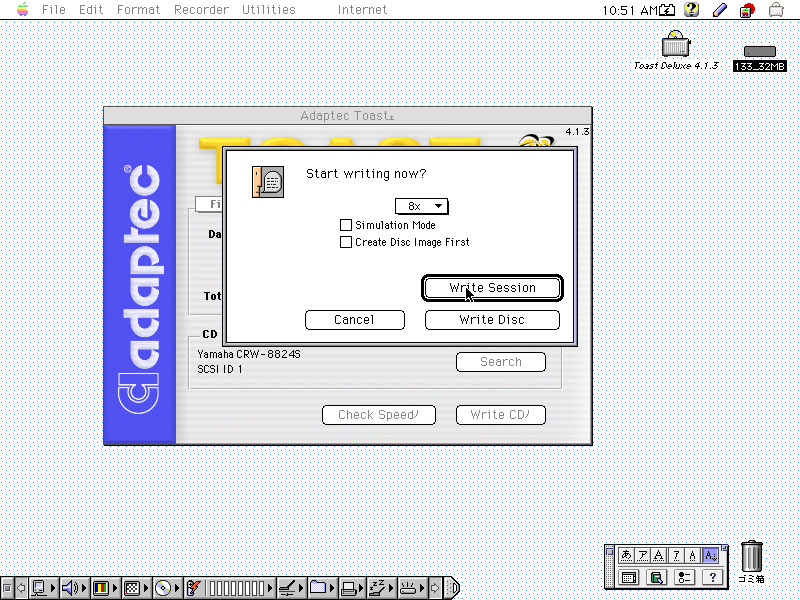Enable Simulation Mode checkbox
Screen dimensions: 800x600
346,225
